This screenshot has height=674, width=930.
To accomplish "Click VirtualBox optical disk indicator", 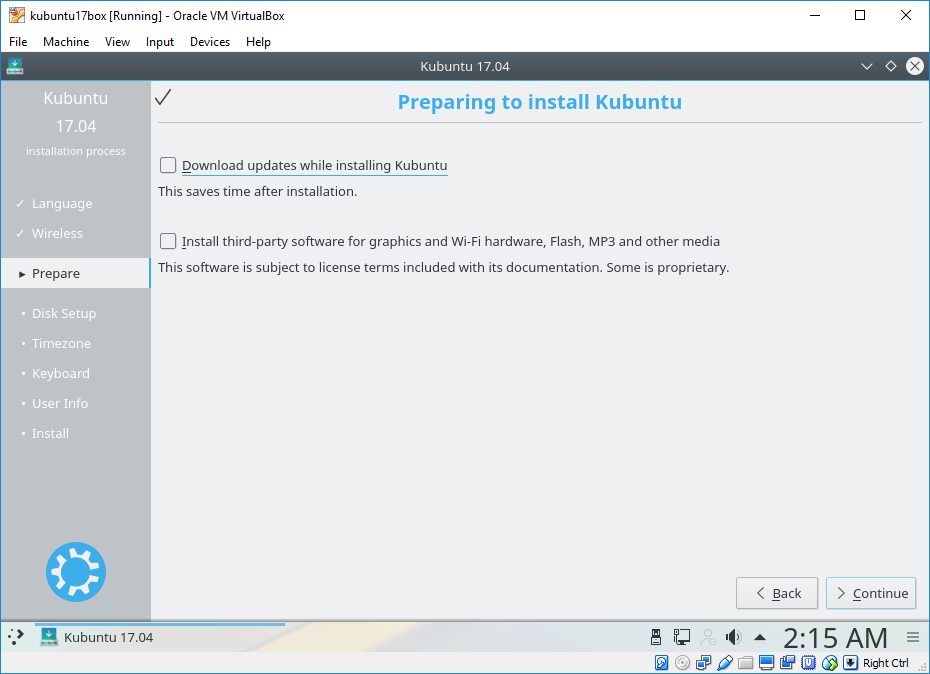I will 683,663.
